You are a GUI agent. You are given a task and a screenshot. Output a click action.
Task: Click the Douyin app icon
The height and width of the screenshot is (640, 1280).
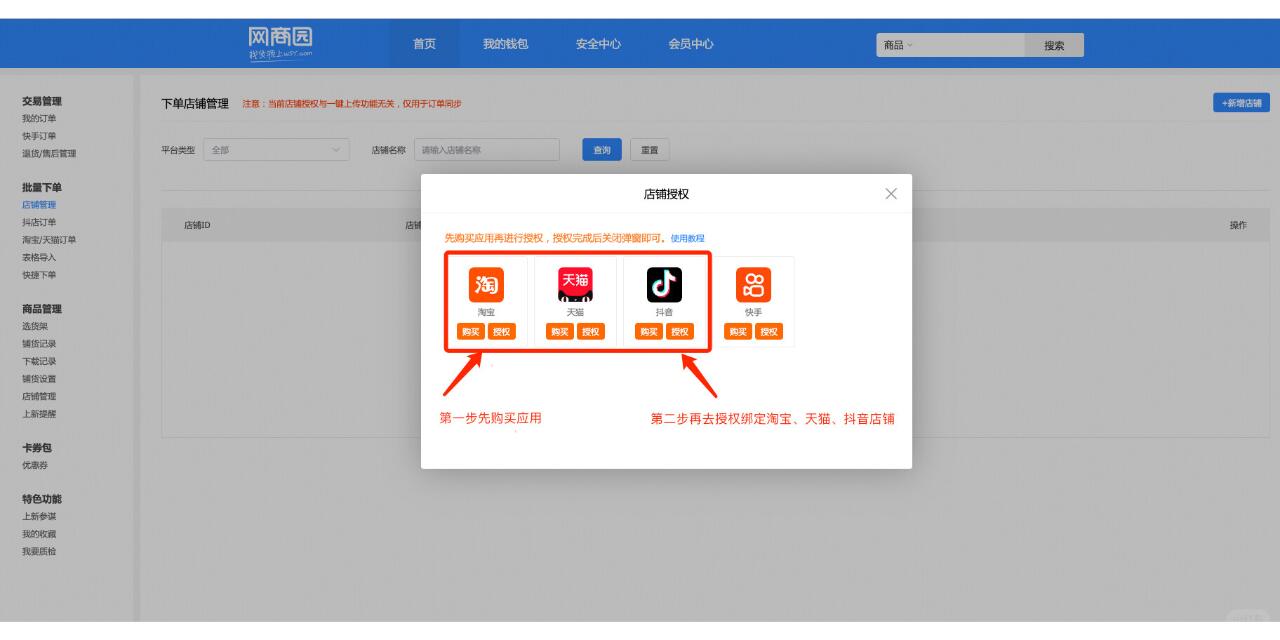(x=665, y=285)
